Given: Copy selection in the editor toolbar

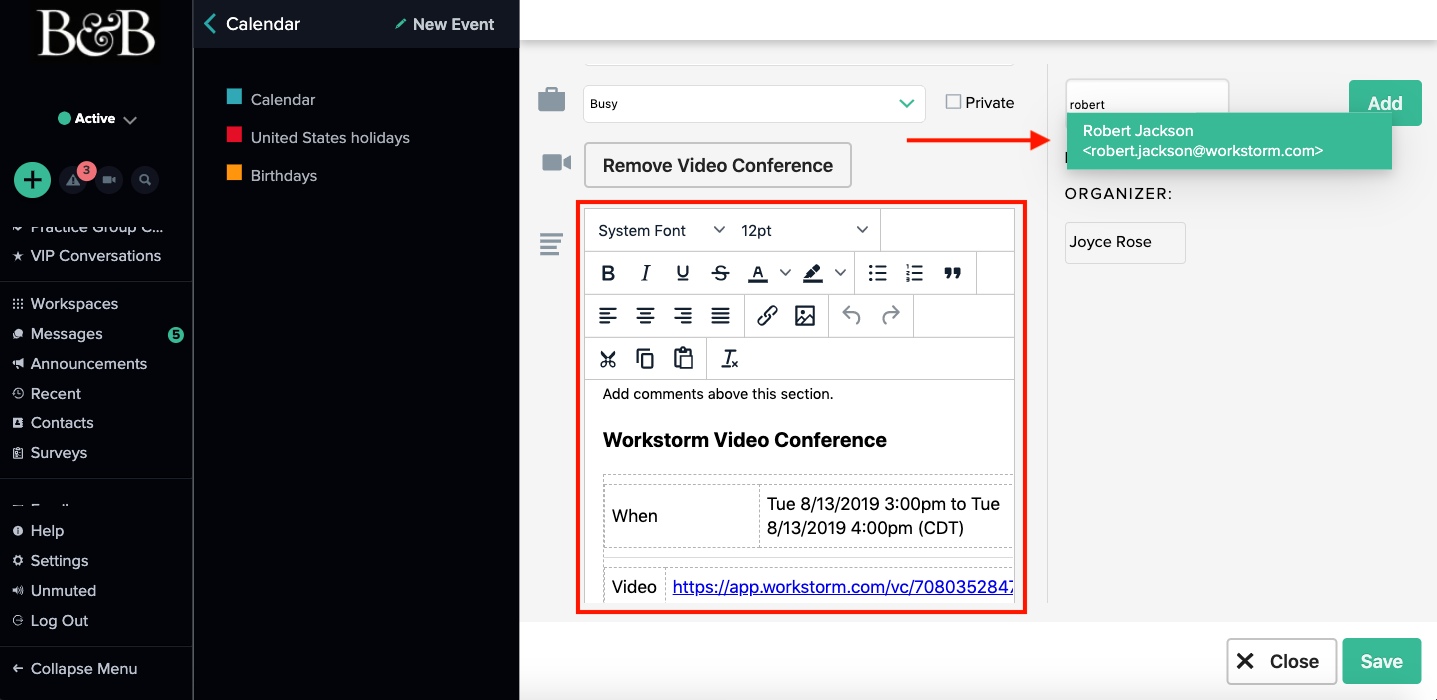Looking at the screenshot, I should (645, 359).
